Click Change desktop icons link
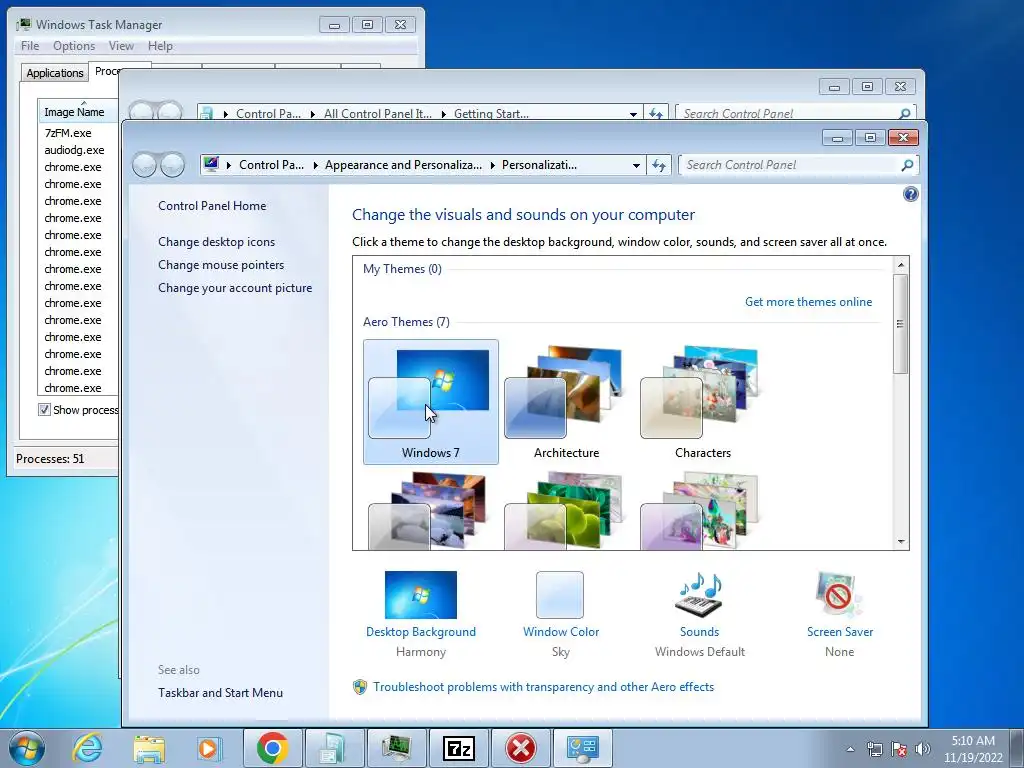1024x768 pixels. click(216, 242)
